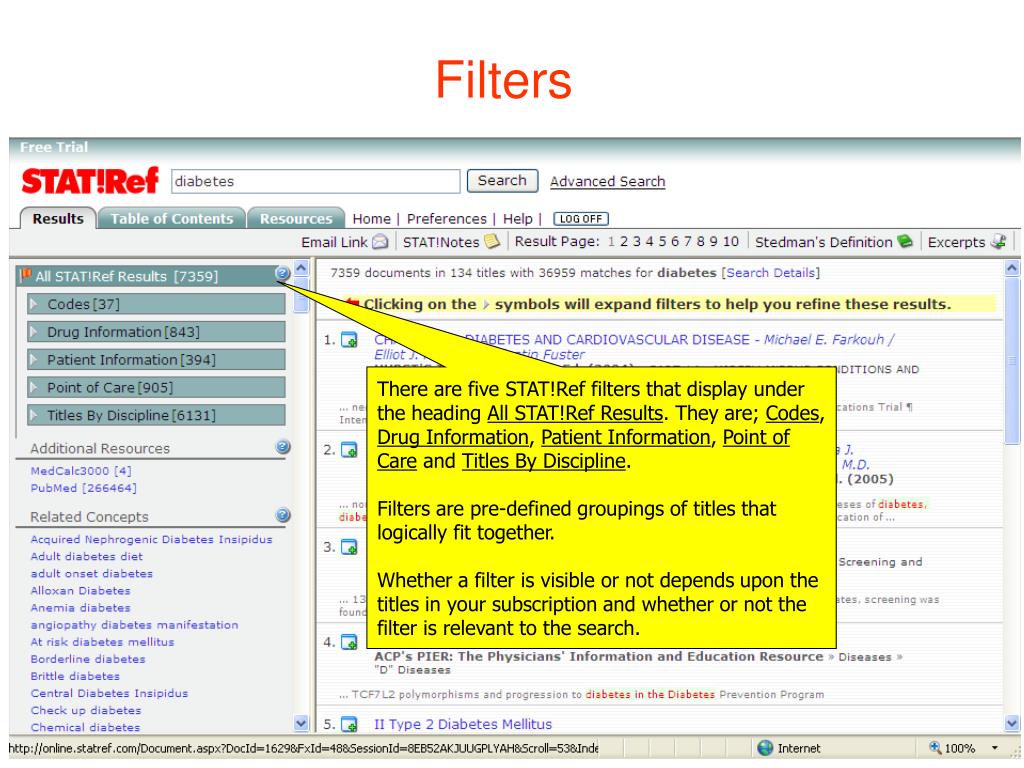1024x768 pixels.
Task: Click the STAT!Ref logo
Action: pyautogui.click(x=89, y=181)
